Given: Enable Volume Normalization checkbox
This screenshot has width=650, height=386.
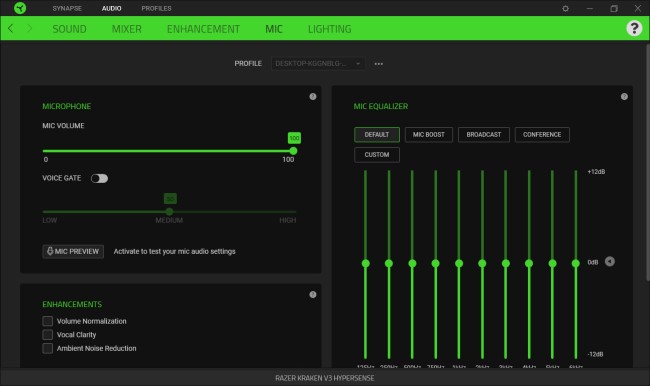Looking at the screenshot, I should [x=48, y=321].
